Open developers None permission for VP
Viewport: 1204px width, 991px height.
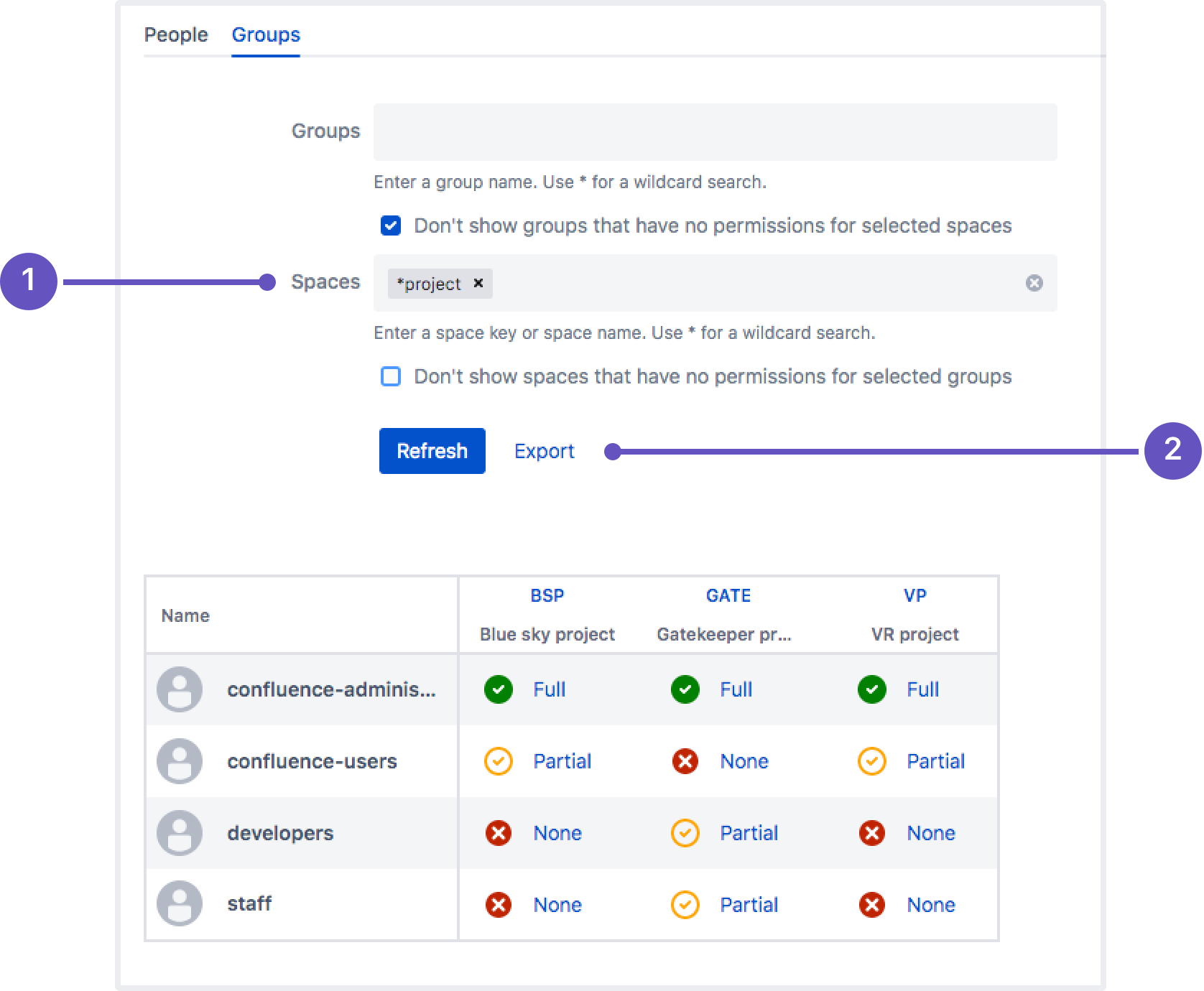click(x=931, y=833)
